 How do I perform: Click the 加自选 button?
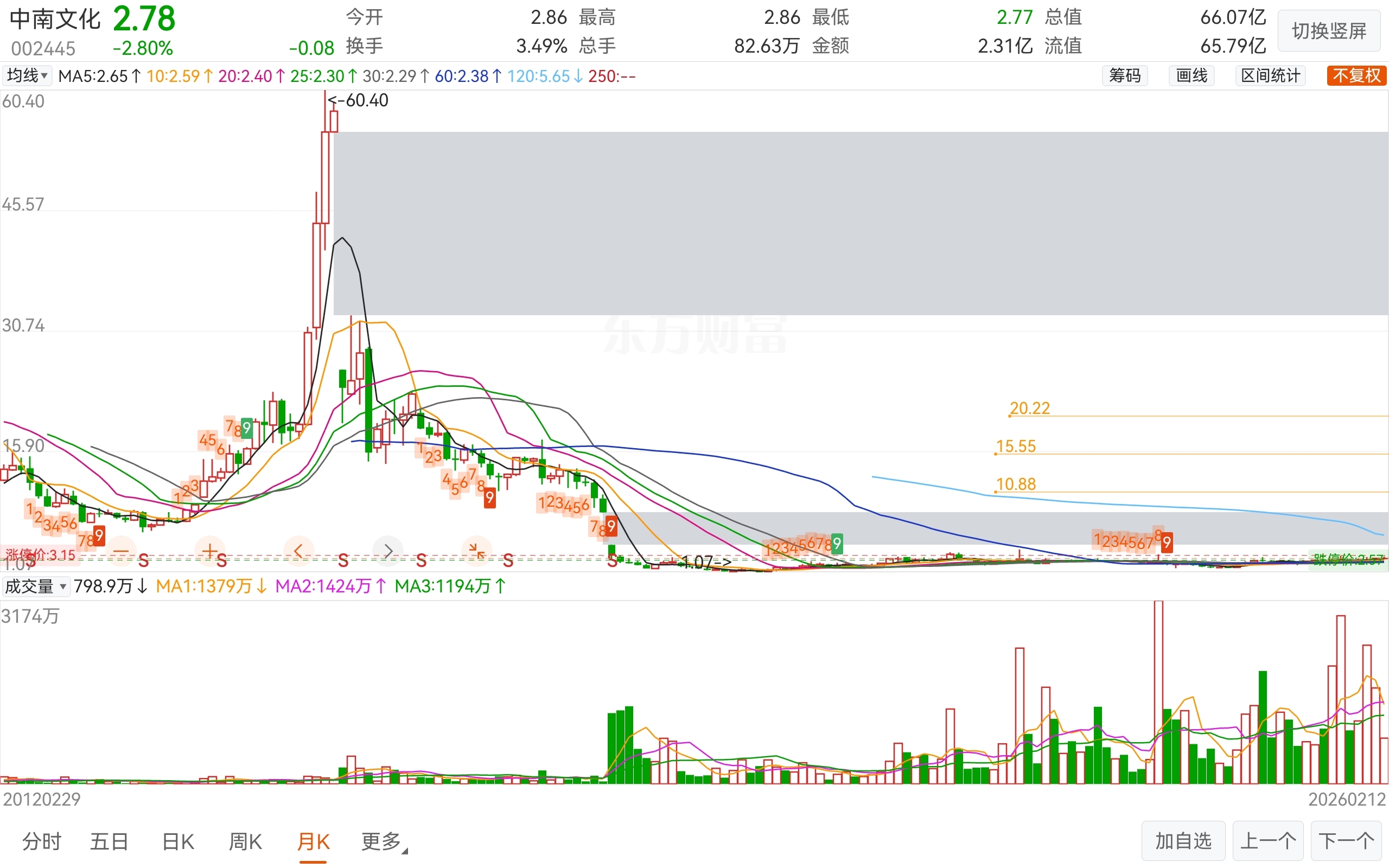pos(1183,841)
